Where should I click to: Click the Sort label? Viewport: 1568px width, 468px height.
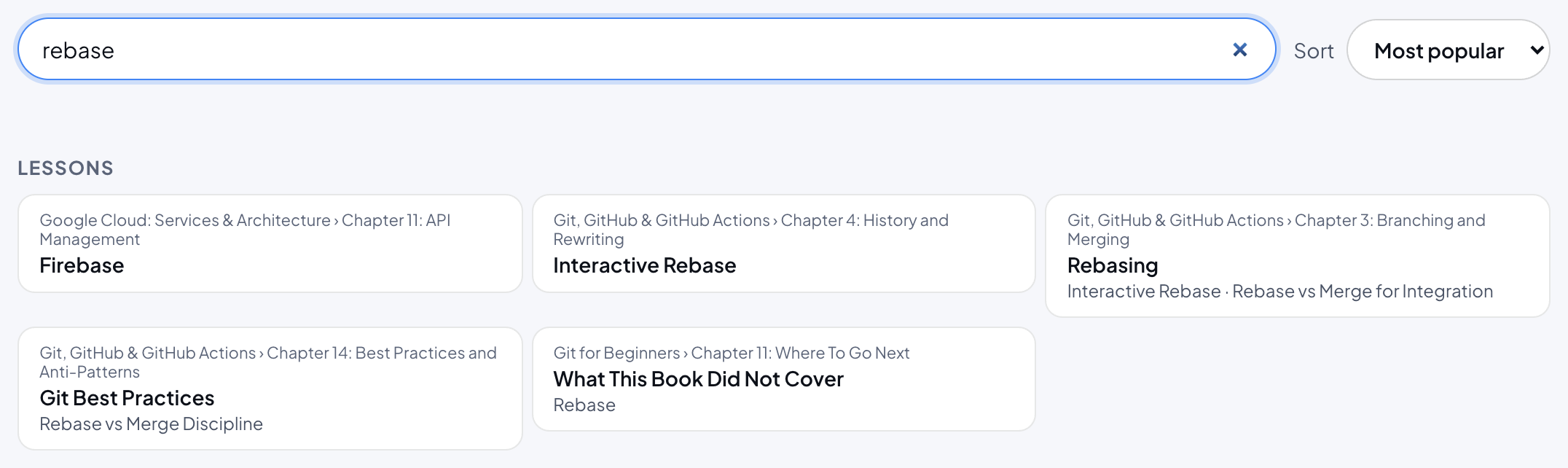click(x=1314, y=51)
